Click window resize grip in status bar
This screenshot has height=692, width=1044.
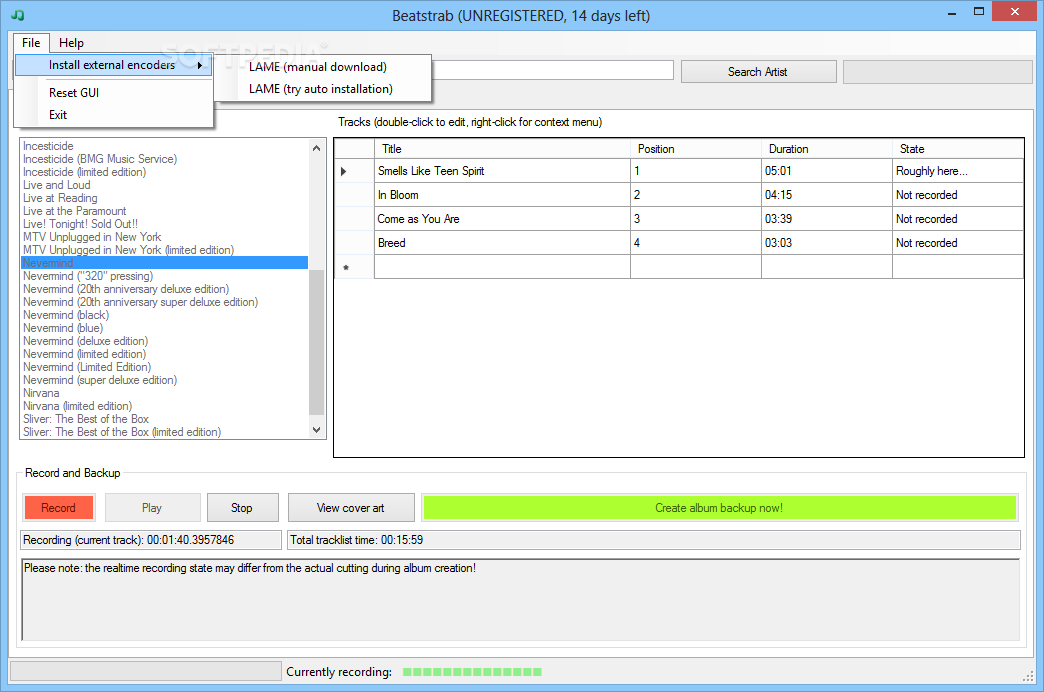[x=1027, y=676]
